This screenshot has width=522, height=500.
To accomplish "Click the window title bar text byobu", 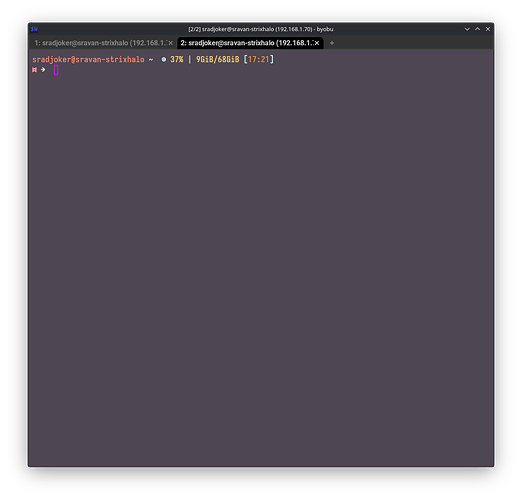I will pyautogui.click(x=261, y=29).
